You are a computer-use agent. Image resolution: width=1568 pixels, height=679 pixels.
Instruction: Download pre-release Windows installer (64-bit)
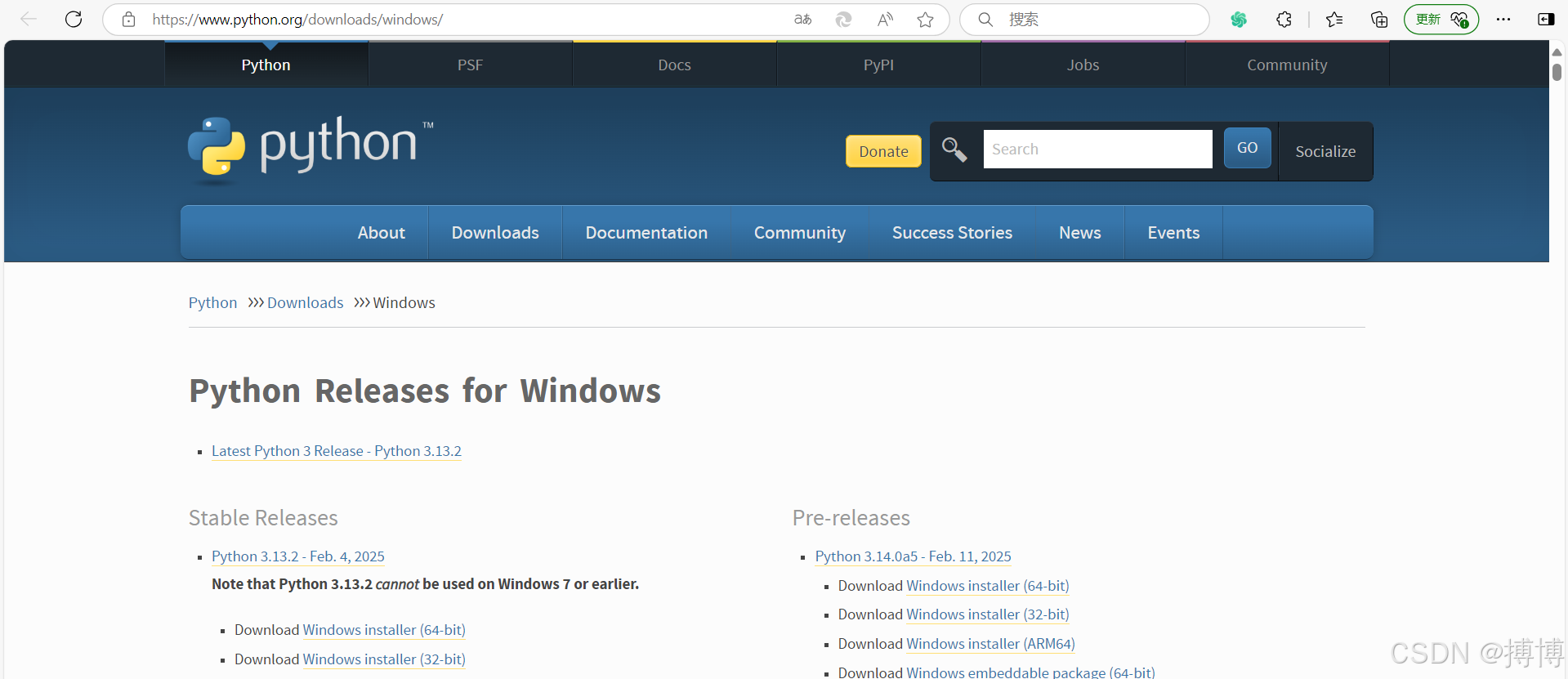(x=988, y=586)
